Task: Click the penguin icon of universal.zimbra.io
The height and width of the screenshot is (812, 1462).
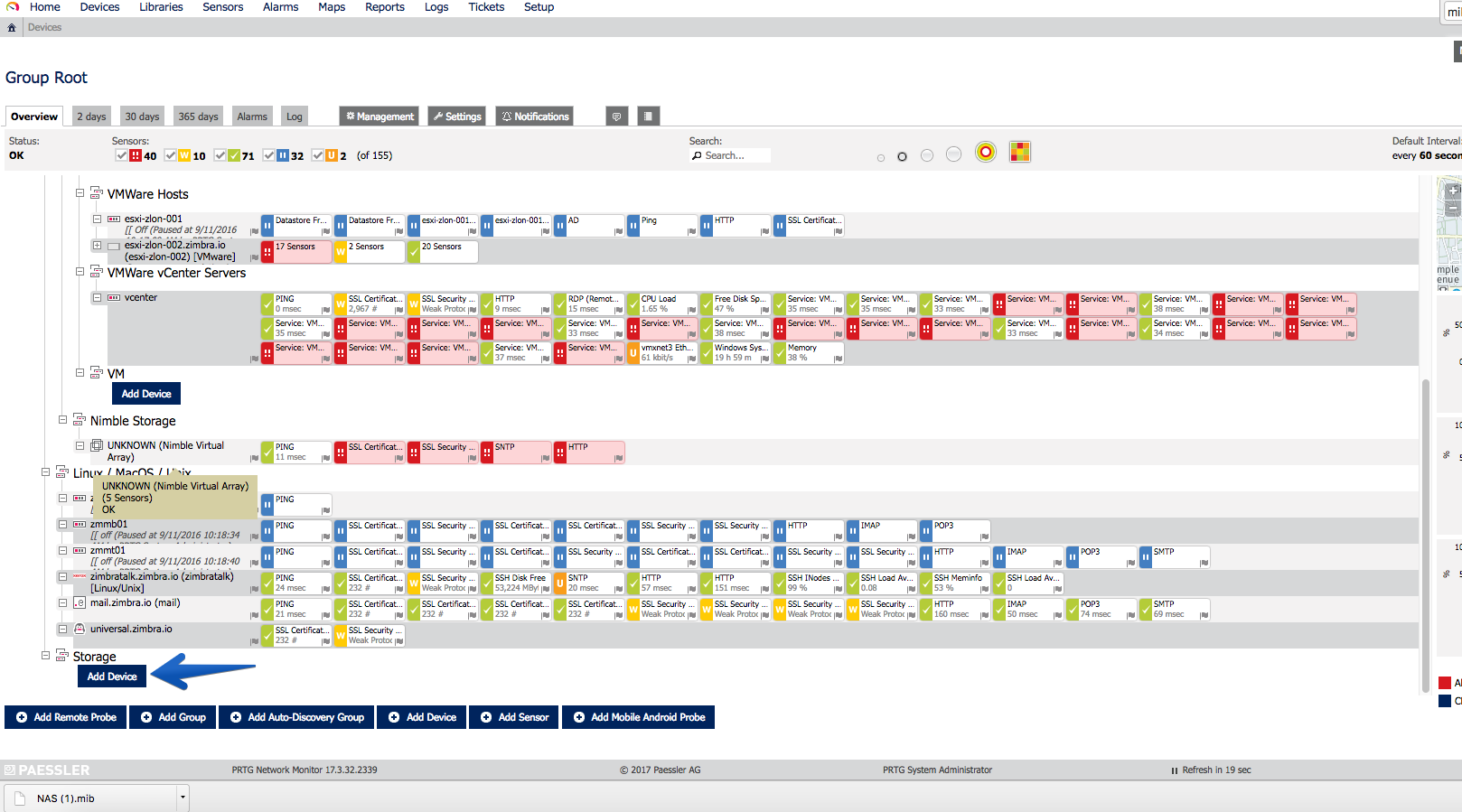Action: click(x=80, y=629)
